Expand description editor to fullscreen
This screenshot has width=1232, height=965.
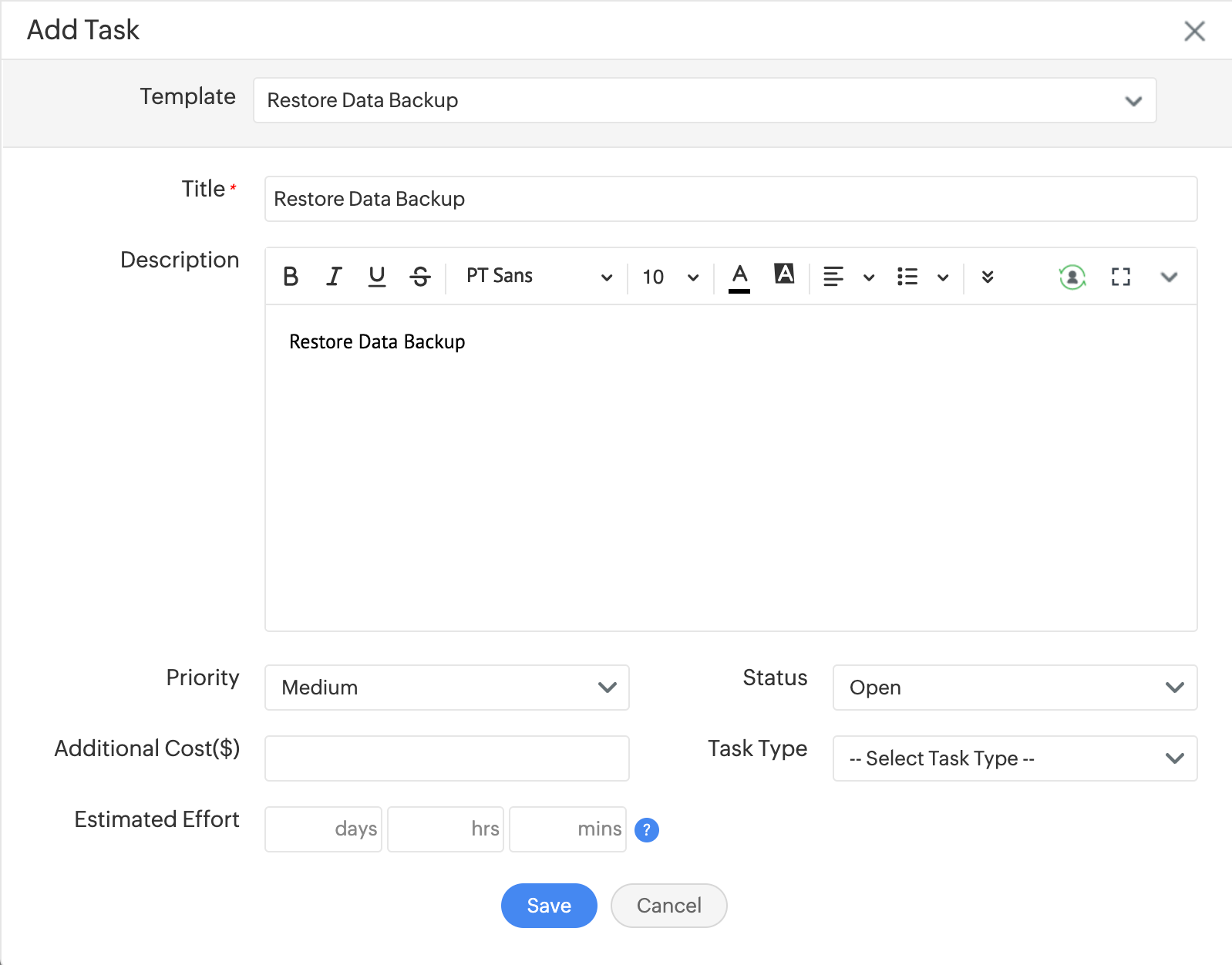pos(1121,277)
